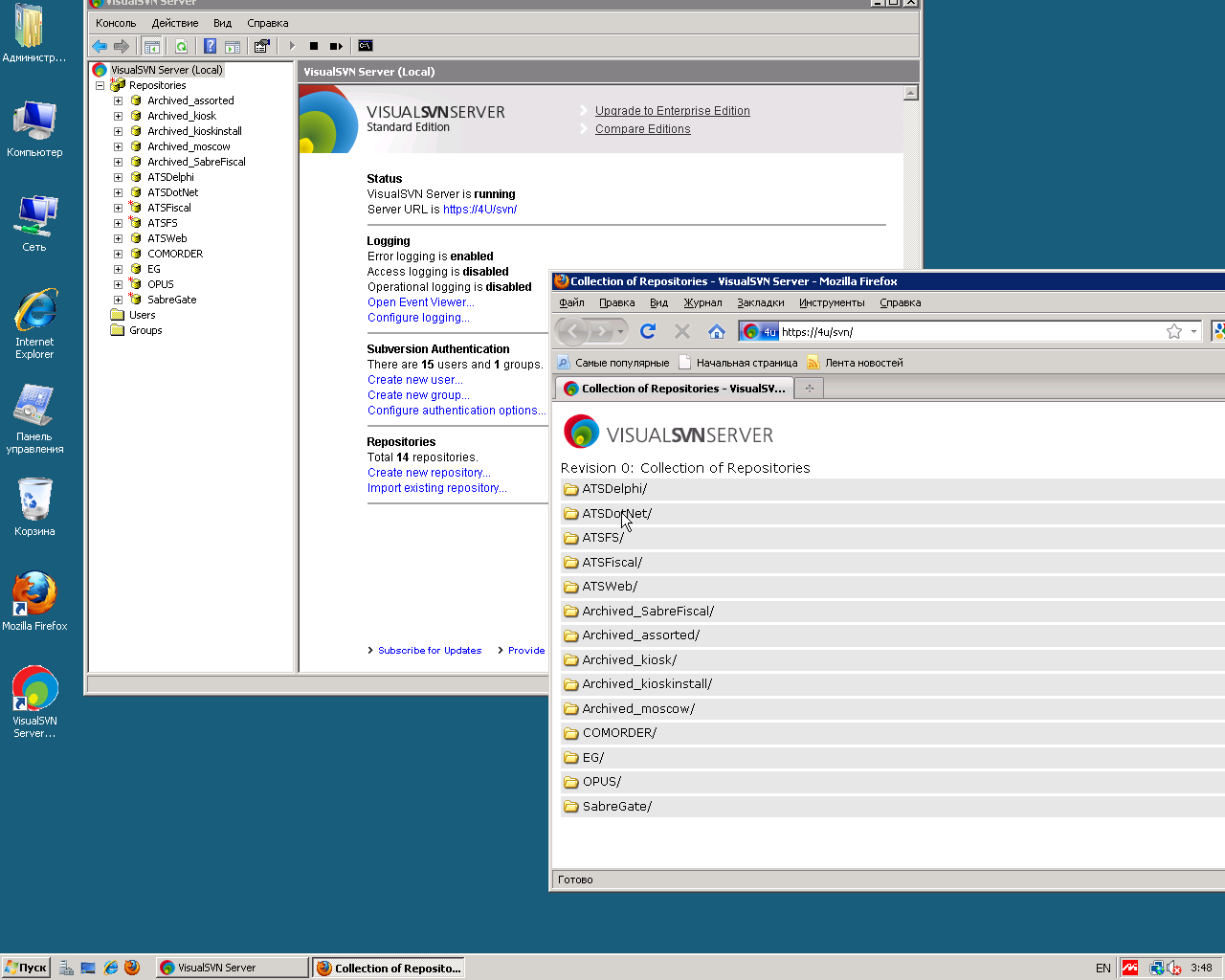Screen dimensions: 1225x980
Task: Expand the SabreGate repository node
Action: point(118,300)
